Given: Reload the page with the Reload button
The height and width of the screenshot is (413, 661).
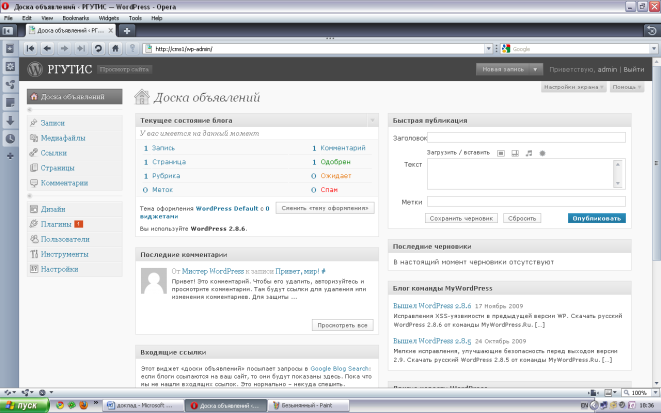Looking at the screenshot, I should click(98, 49).
